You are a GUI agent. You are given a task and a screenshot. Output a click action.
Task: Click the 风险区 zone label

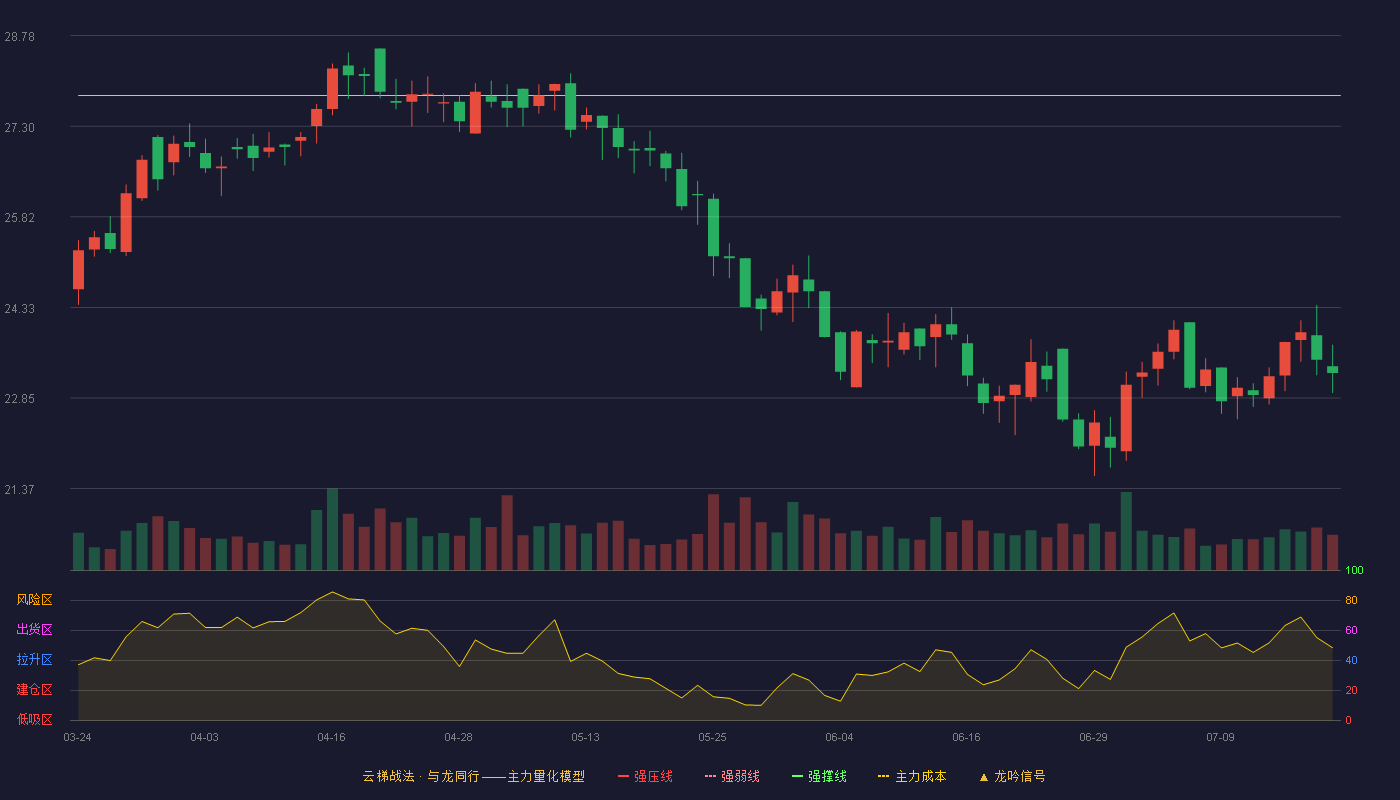click(x=34, y=600)
